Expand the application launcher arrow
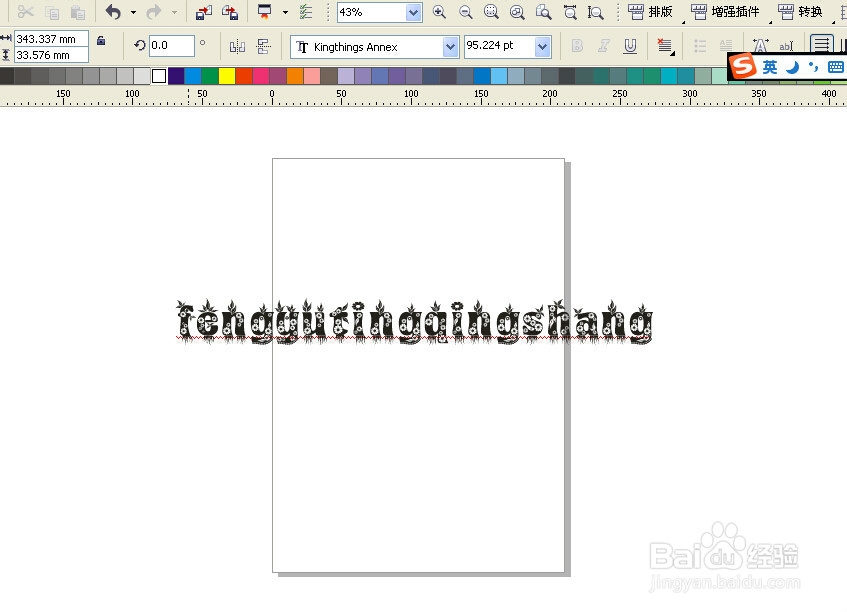This screenshot has height=612, width=847. 285,12
